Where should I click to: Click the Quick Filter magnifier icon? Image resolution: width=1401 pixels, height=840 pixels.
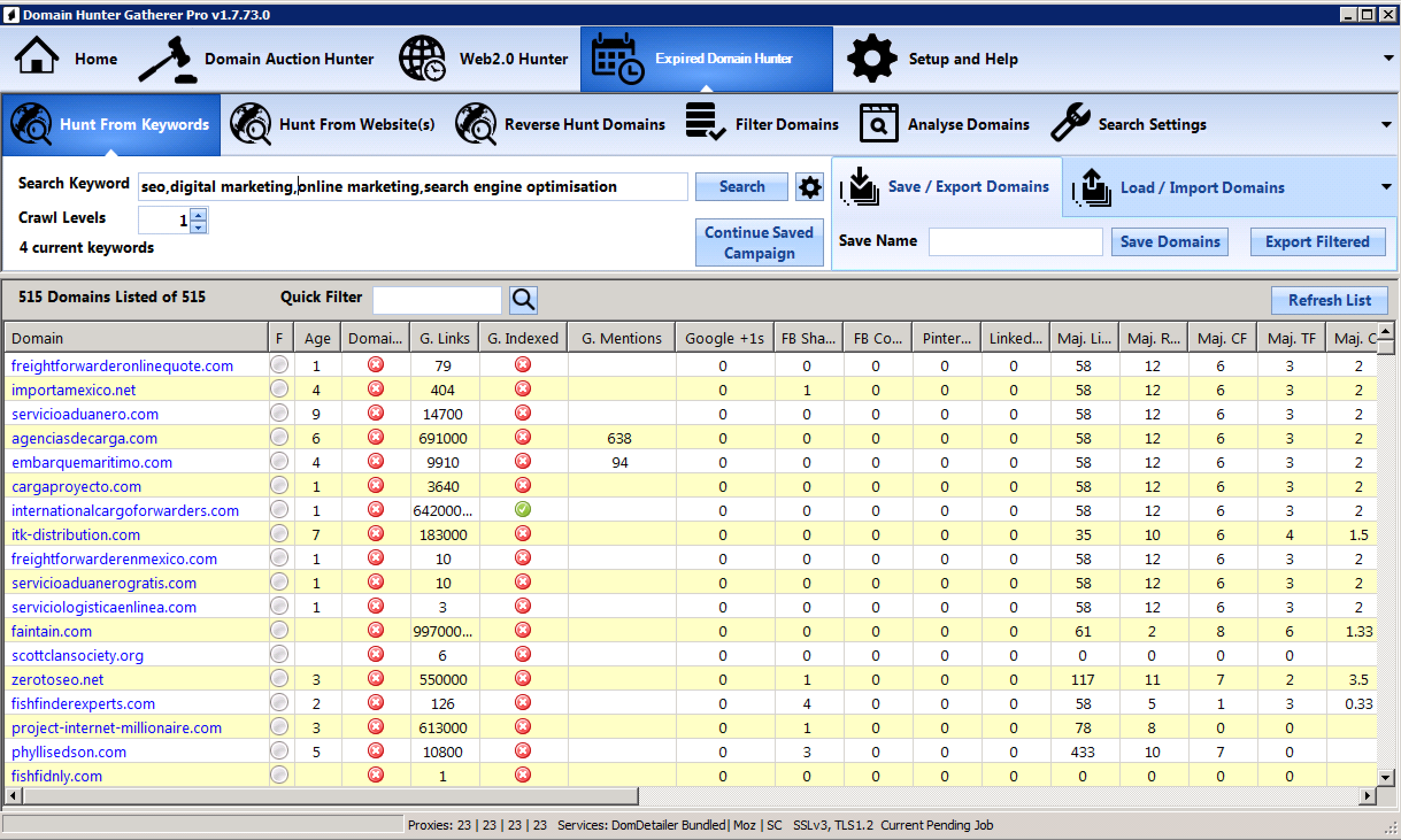tap(523, 299)
